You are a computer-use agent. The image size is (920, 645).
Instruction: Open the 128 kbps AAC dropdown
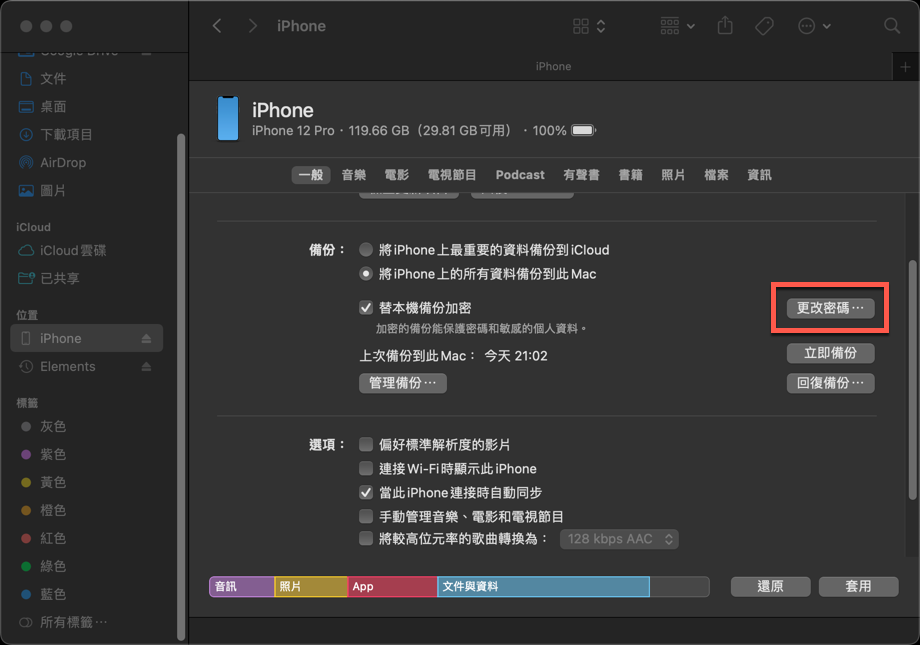pos(619,539)
